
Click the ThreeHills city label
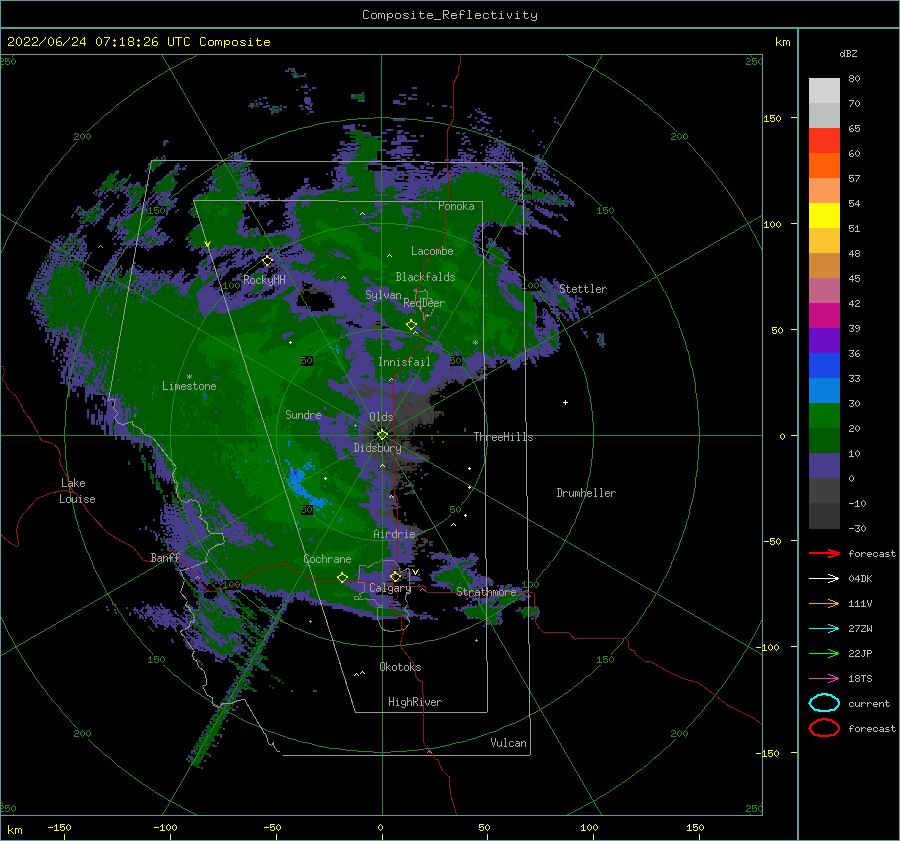coord(503,437)
